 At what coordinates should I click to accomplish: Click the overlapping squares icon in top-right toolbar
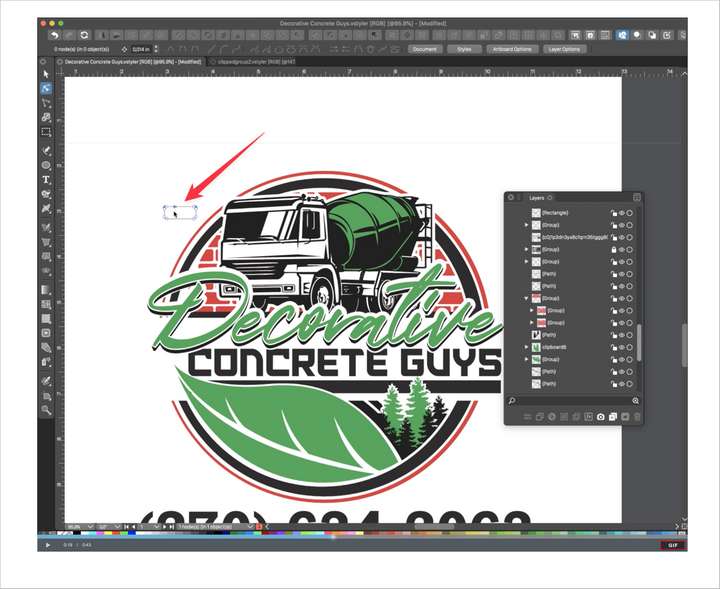pyautogui.click(x=652, y=35)
